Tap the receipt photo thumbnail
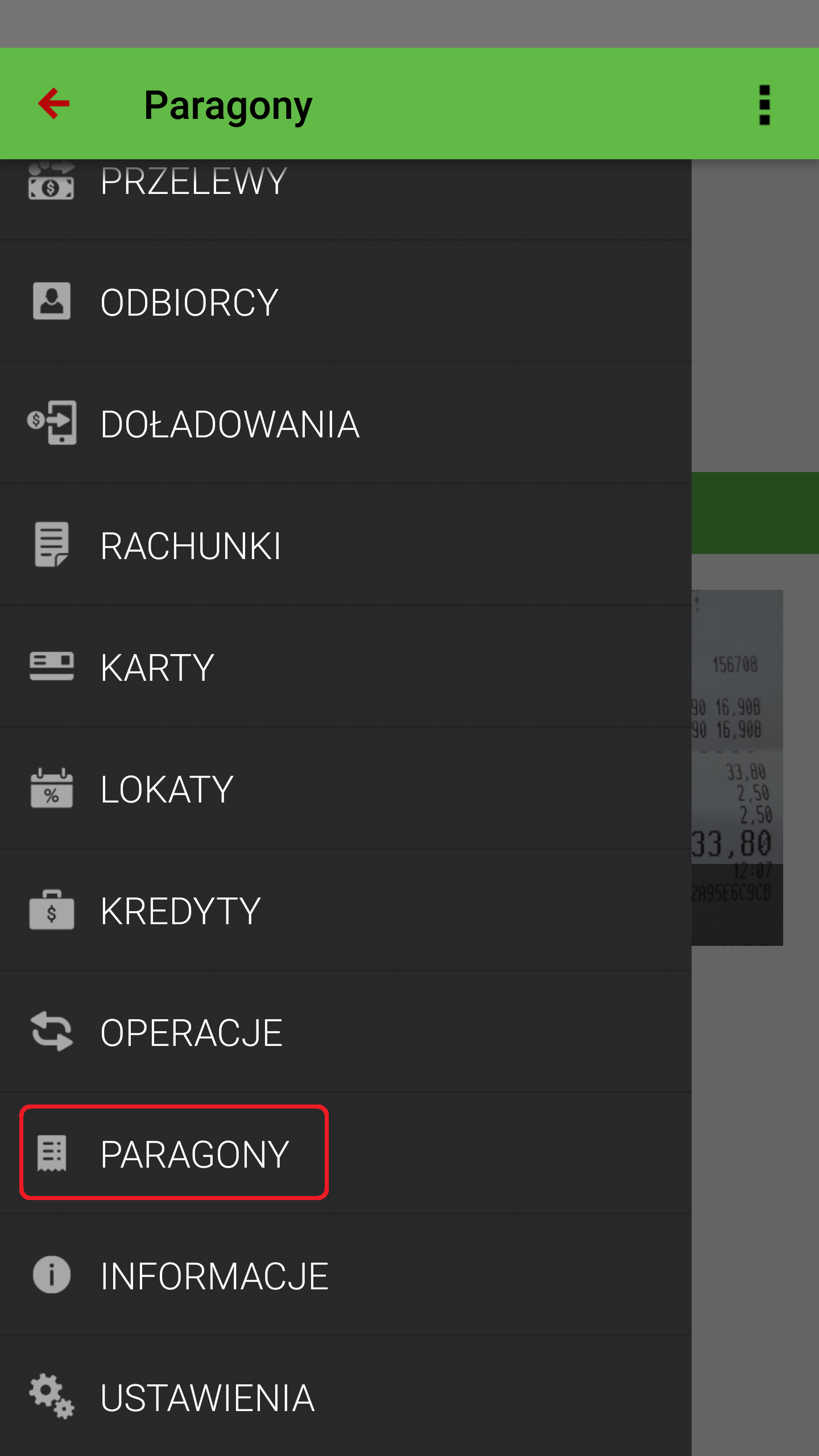 coord(737,768)
